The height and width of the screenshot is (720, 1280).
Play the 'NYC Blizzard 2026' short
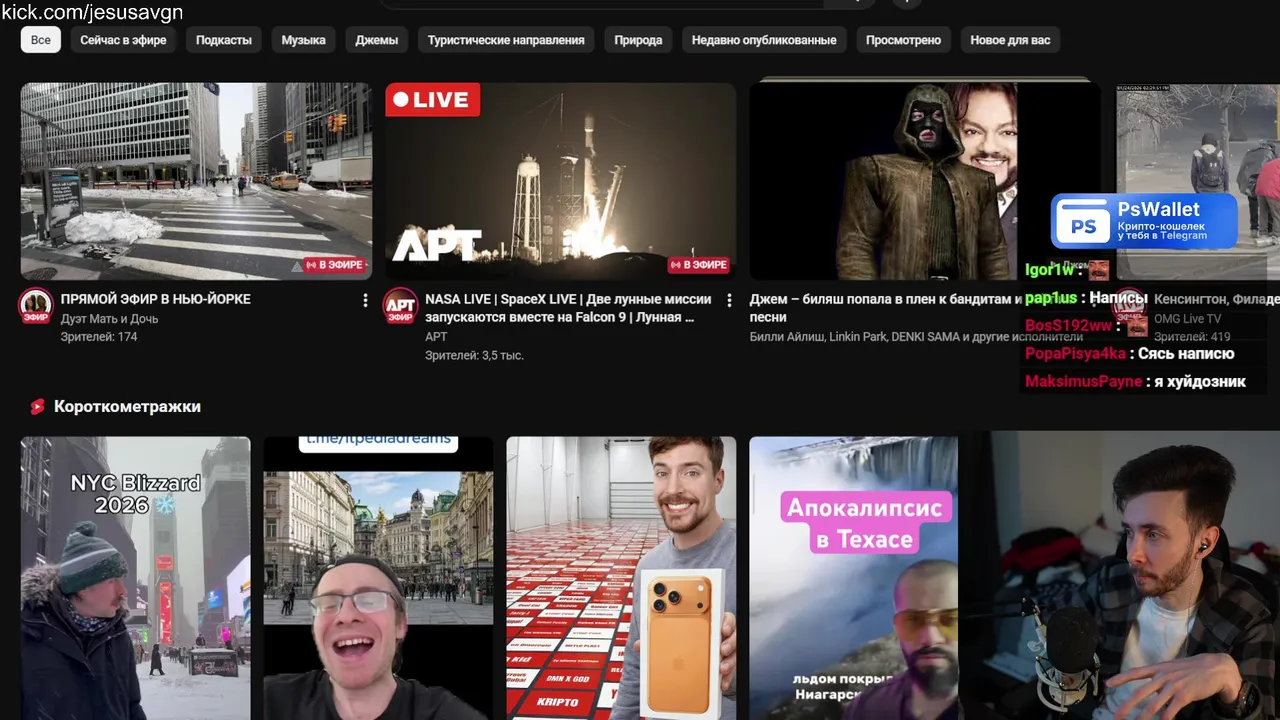(x=135, y=578)
